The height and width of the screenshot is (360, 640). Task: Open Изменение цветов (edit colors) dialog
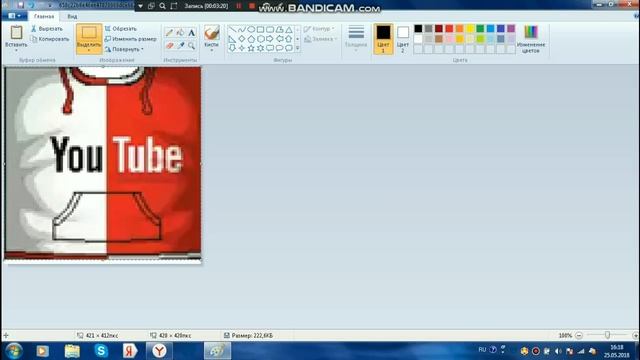[x=531, y=39]
